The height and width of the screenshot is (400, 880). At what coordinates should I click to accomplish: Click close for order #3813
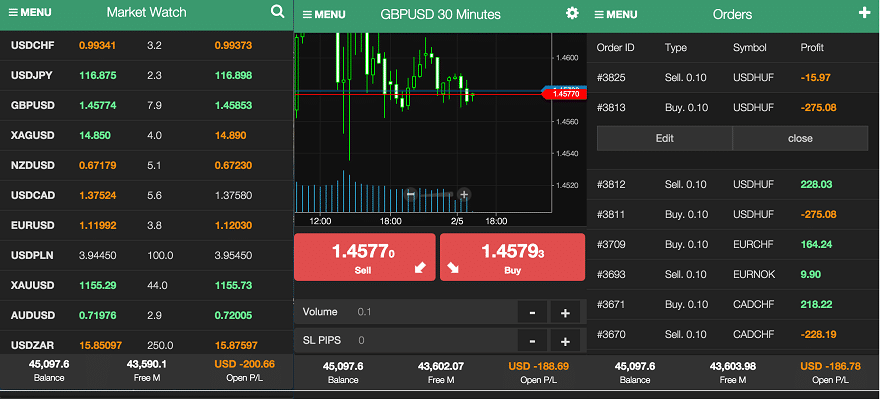point(800,138)
